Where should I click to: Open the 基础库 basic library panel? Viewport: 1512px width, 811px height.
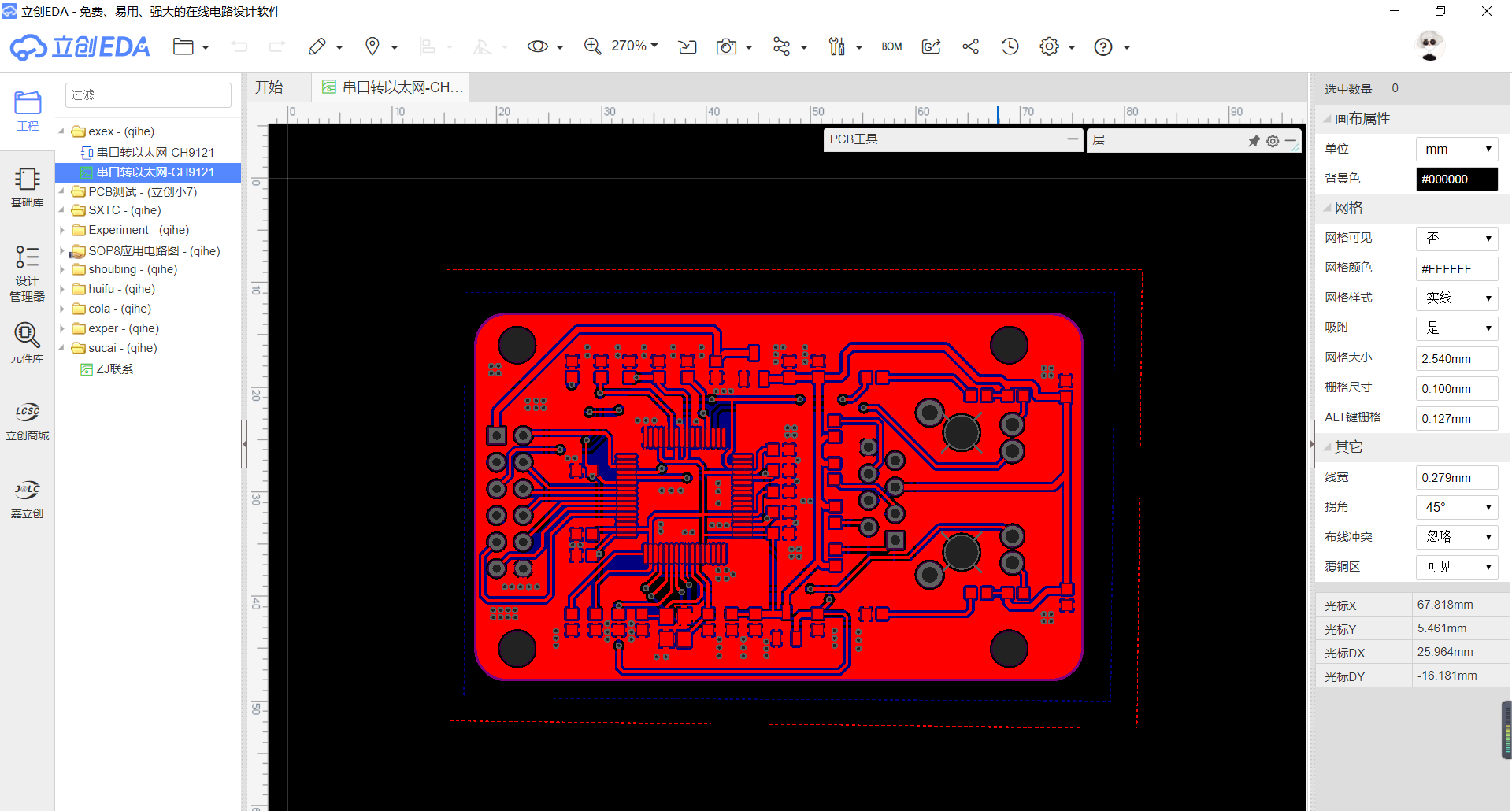pyautogui.click(x=27, y=187)
